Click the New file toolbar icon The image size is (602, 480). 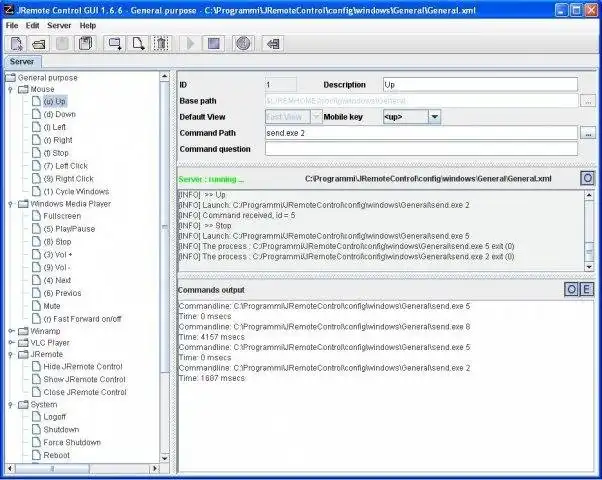coord(16,43)
